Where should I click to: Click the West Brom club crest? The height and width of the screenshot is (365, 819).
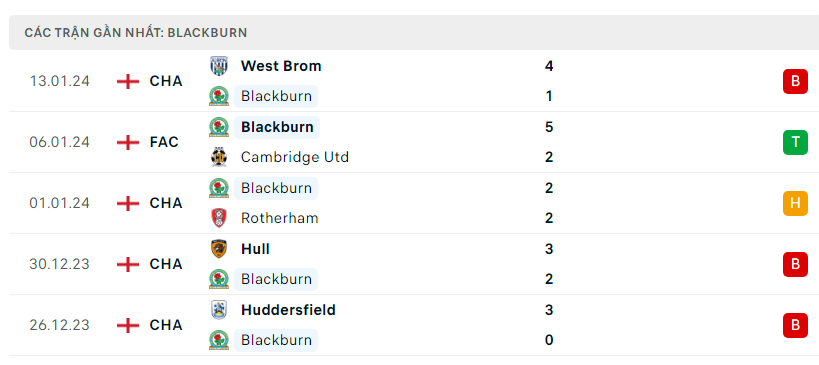pyautogui.click(x=219, y=66)
